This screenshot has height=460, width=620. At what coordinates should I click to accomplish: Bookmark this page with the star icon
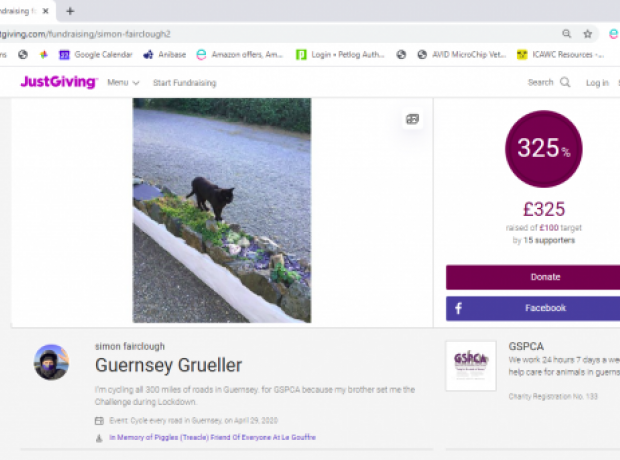tap(588, 34)
